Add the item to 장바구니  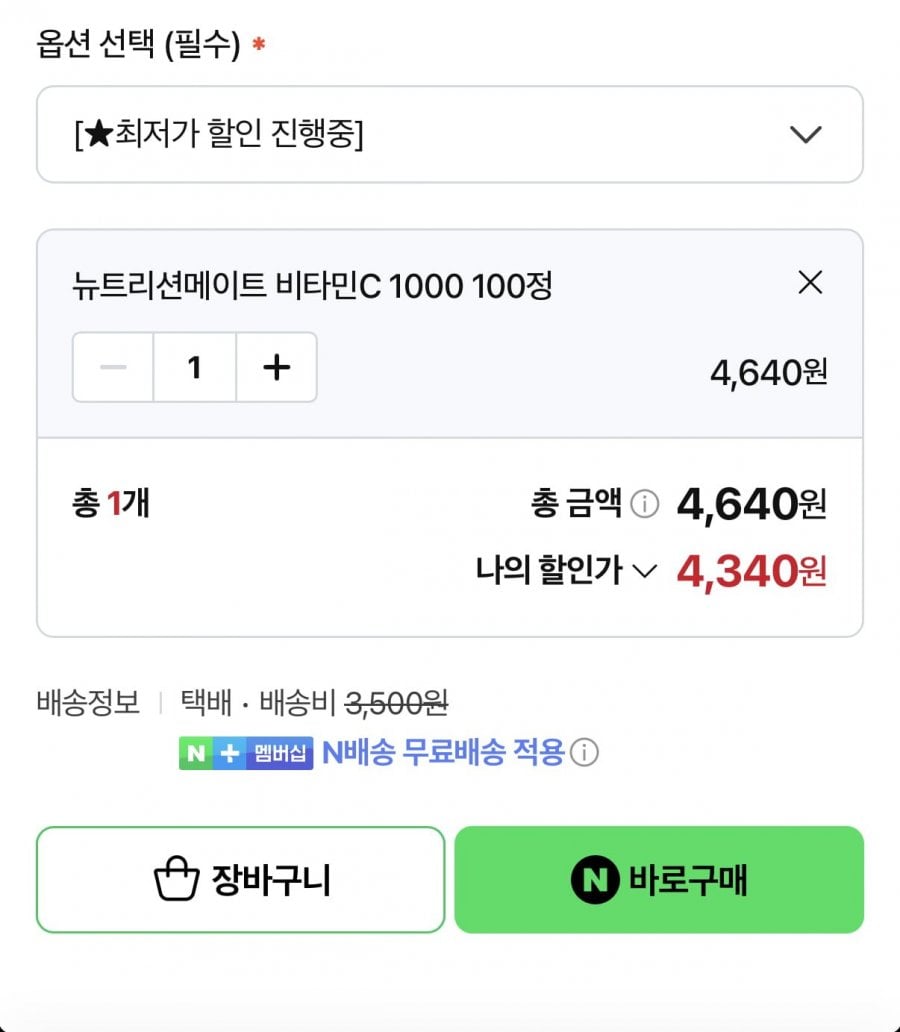(x=240, y=880)
